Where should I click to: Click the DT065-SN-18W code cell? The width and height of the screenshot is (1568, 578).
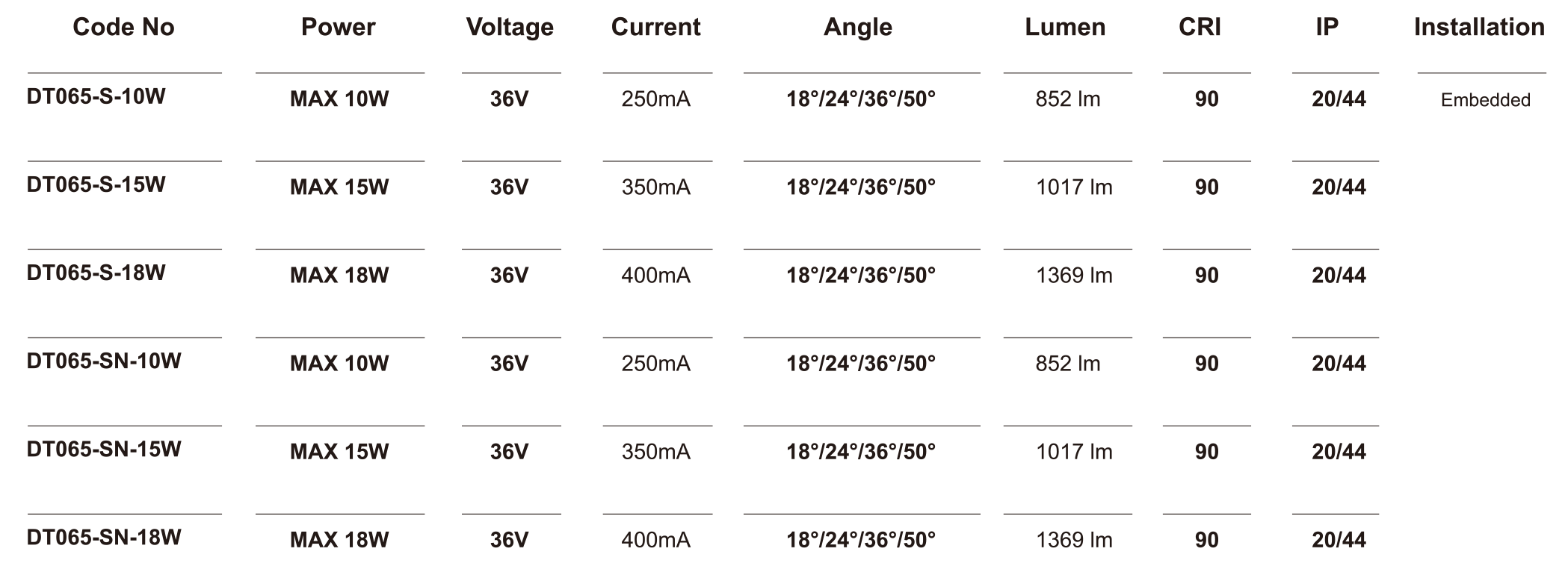coord(104,538)
